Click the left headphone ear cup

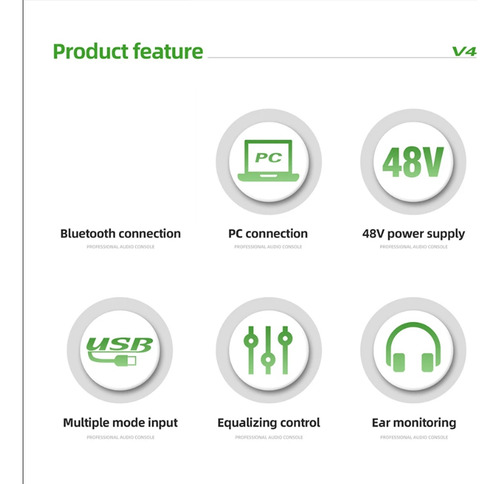point(399,363)
